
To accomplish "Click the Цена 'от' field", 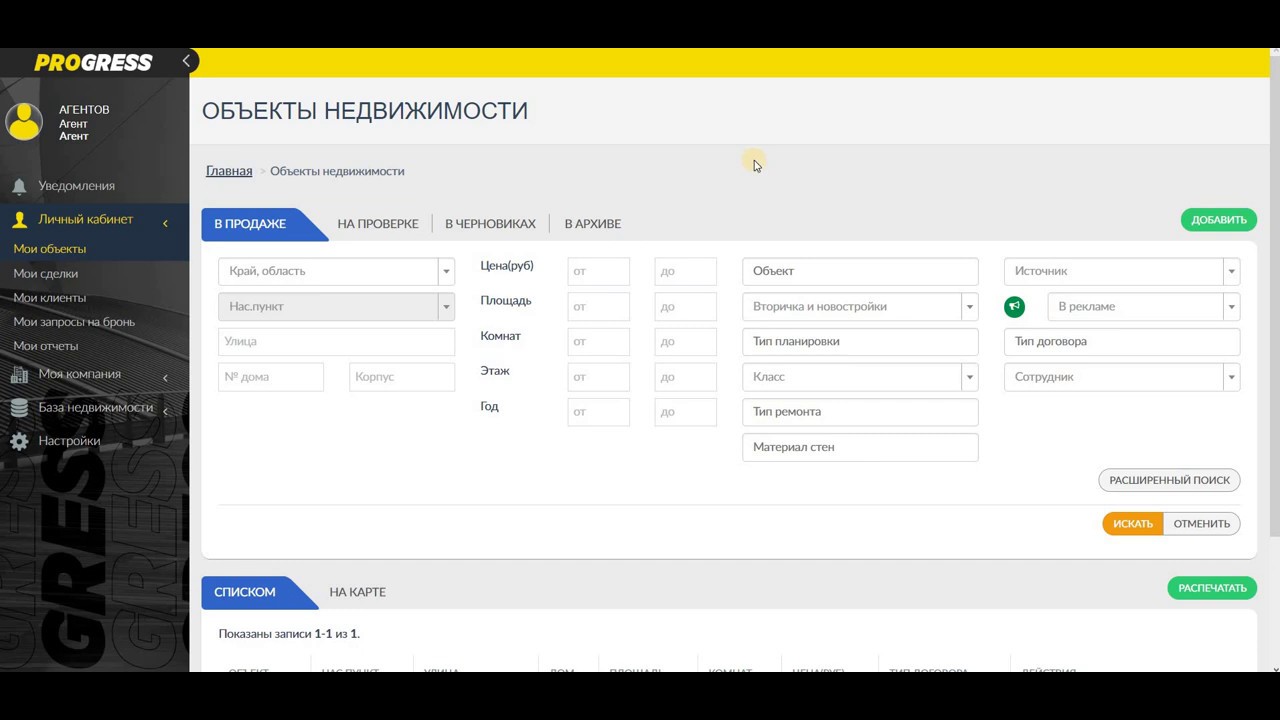I will [x=599, y=271].
